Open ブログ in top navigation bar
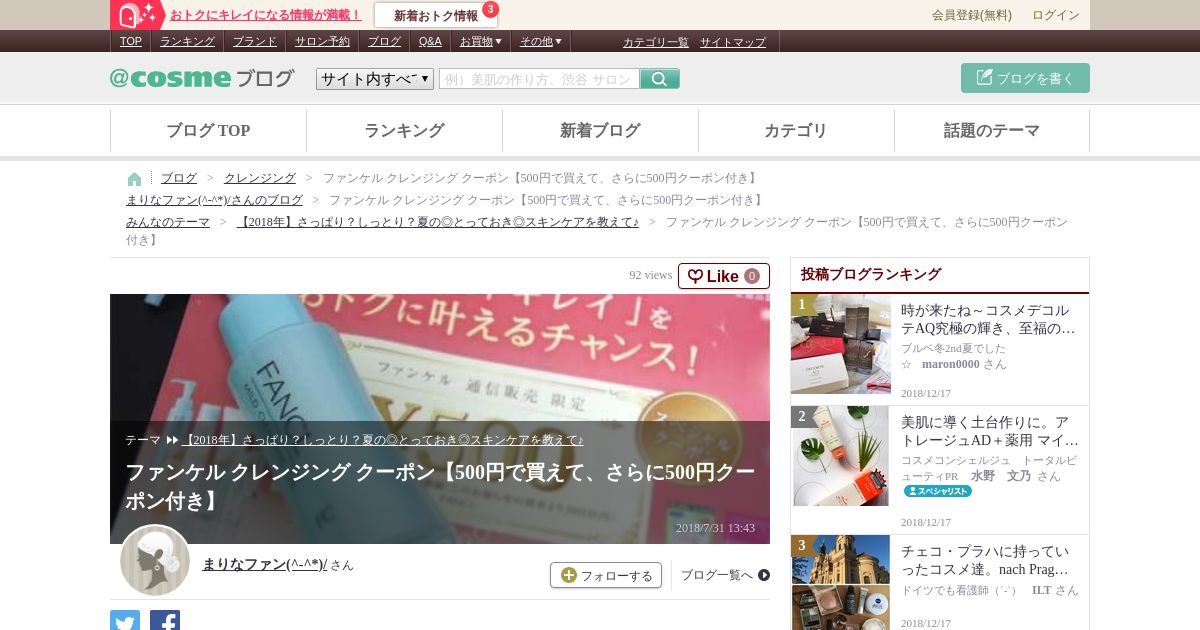The width and height of the screenshot is (1200, 630). (x=384, y=41)
